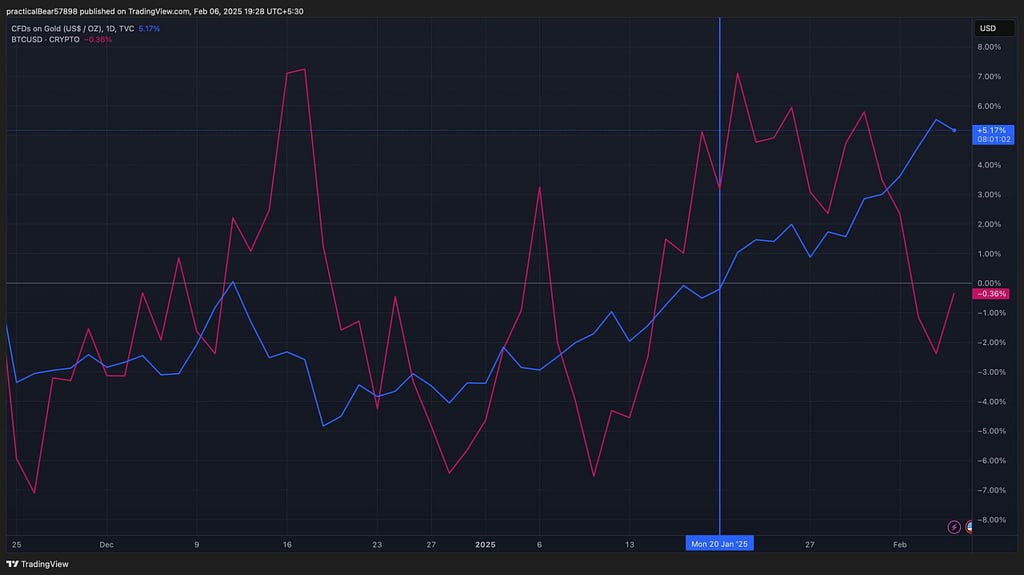
Task: Click the 0.00% scale label
Action: point(989,284)
